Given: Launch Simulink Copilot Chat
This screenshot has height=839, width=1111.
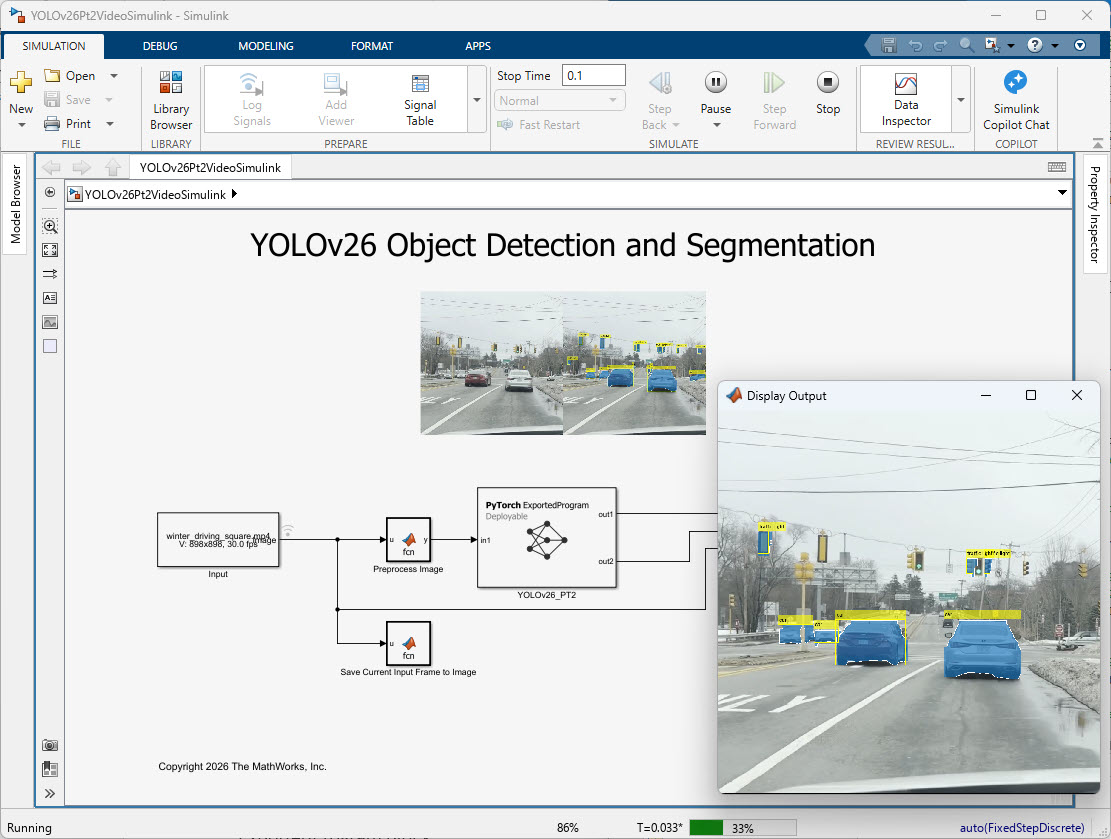Looking at the screenshot, I should click(1016, 100).
